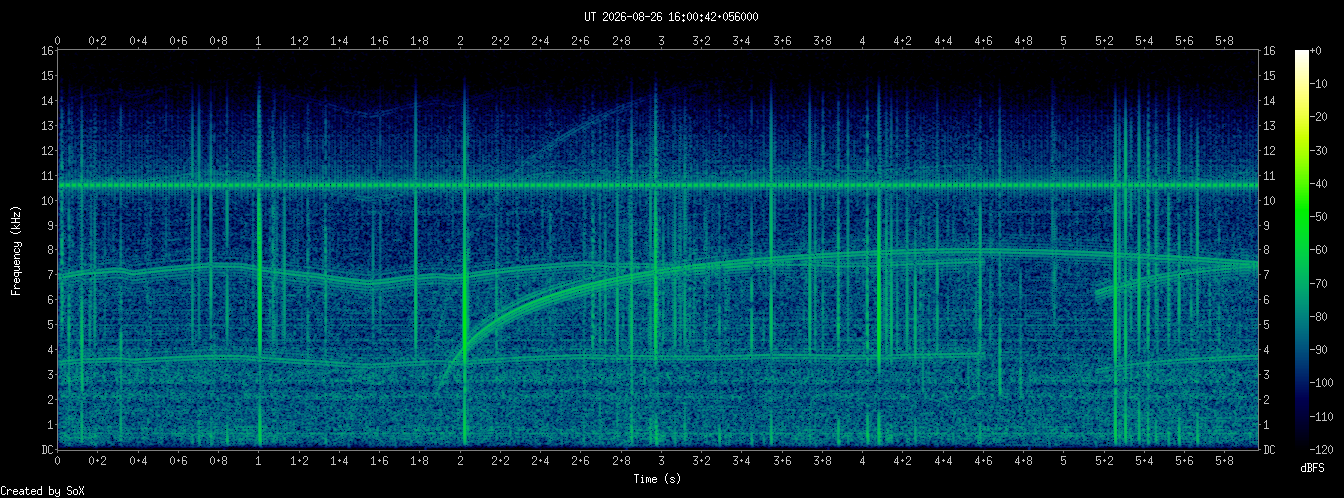
Task: Click the Created by SoX credit text
Action: pos(35,490)
